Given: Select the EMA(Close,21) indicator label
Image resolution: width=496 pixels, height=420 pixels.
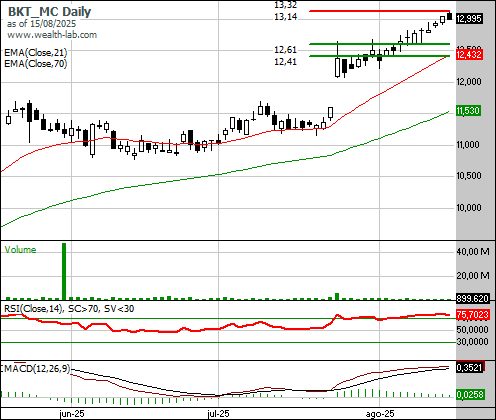Looking at the screenshot, I should pyautogui.click(x=36, y=53).
